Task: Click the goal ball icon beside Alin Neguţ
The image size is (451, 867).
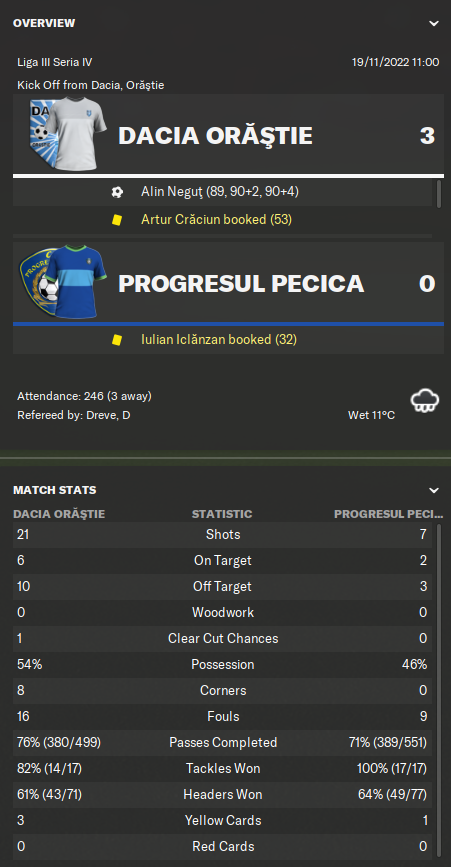Action: [117, 192]
